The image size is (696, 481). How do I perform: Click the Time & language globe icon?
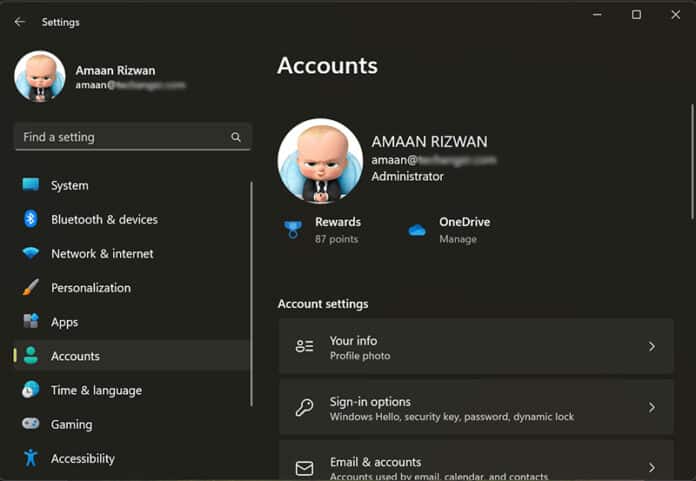coord(31,390)
